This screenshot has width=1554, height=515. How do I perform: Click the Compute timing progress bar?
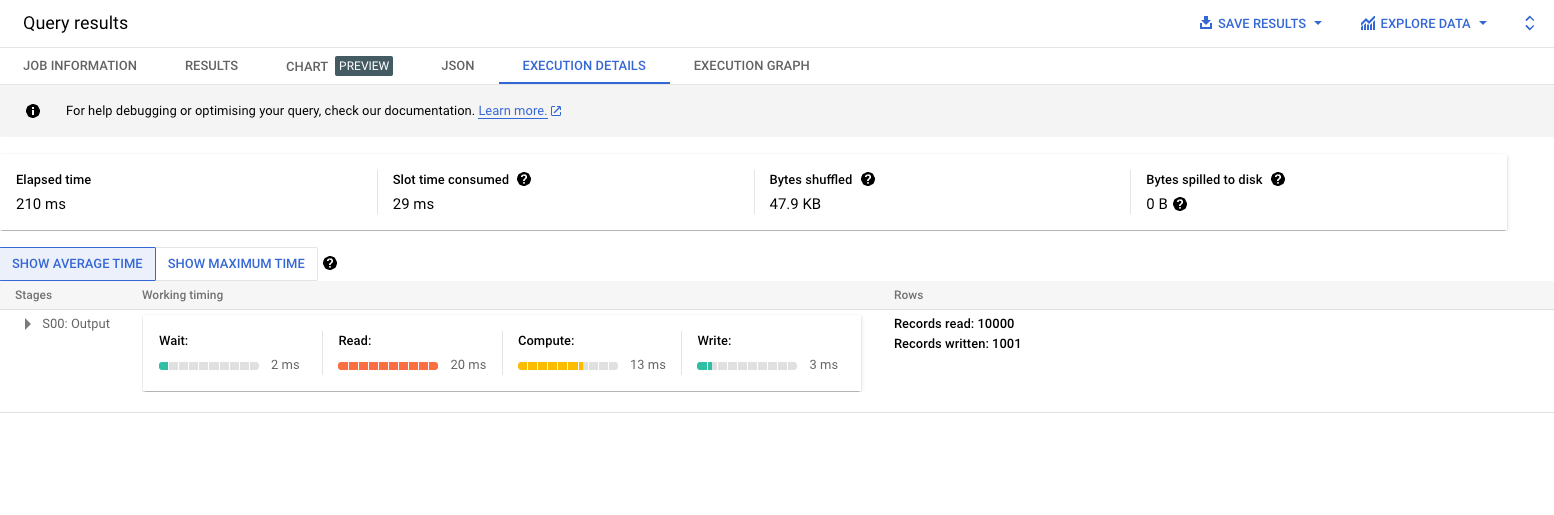coord(567,365)
